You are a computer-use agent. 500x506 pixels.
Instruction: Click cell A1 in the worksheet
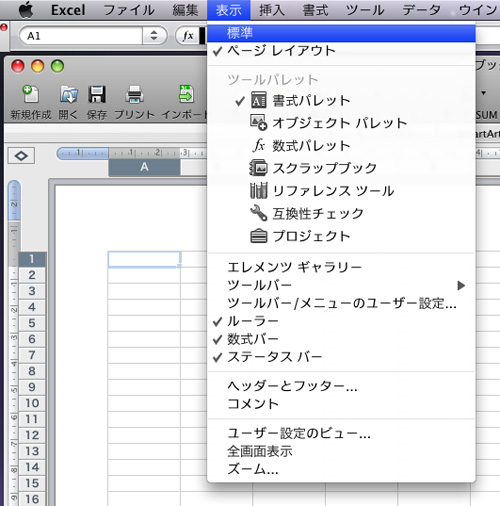144,259
